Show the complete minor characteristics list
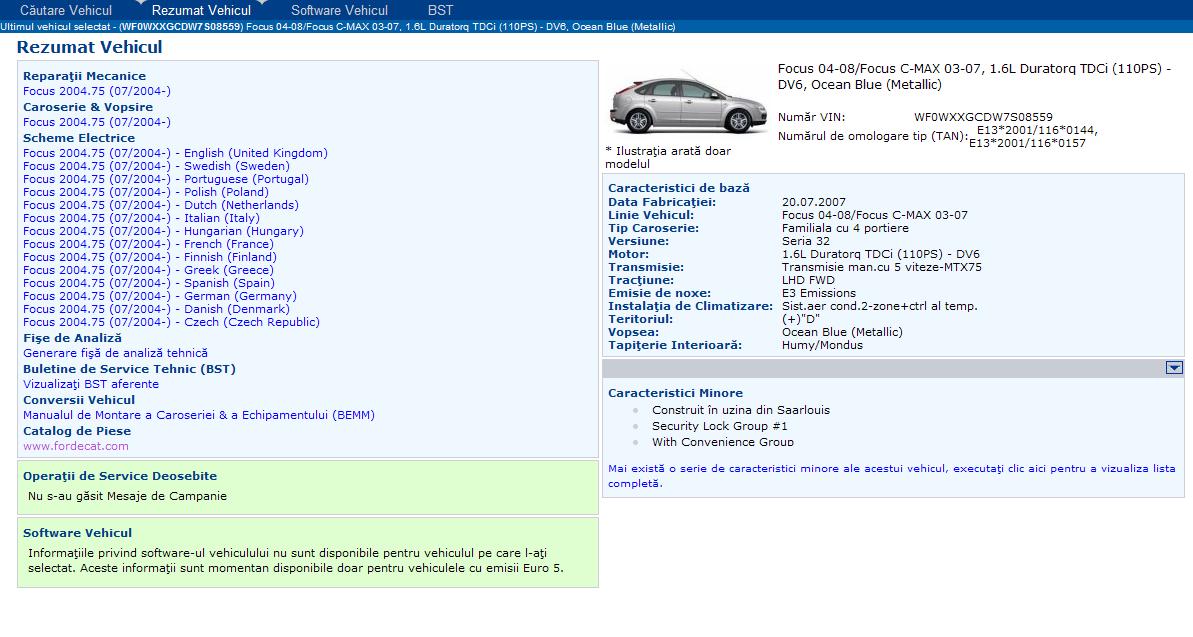The width and height of the screenshot is (1193, 637). 891,476
